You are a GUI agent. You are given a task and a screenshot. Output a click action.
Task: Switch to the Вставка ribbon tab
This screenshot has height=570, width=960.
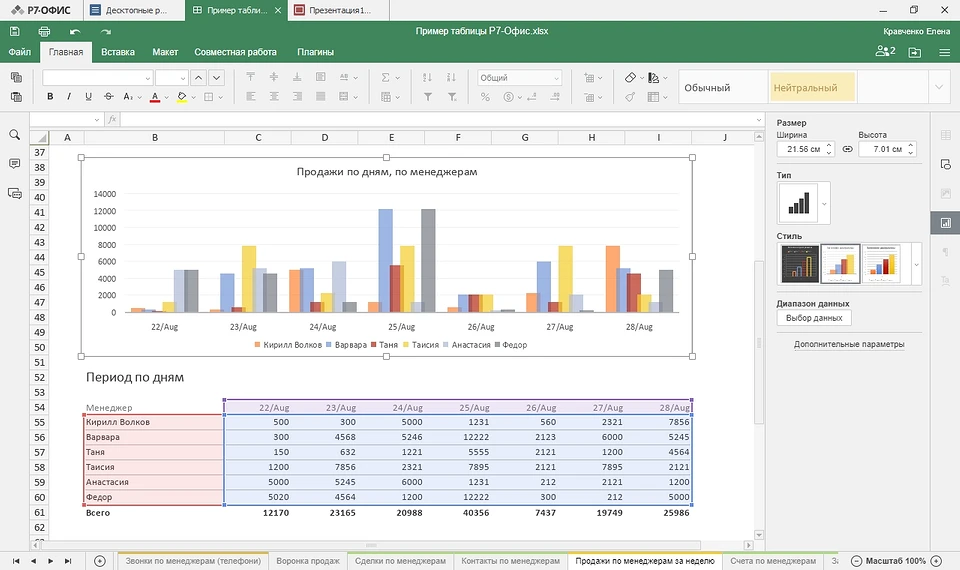[118, 52]
